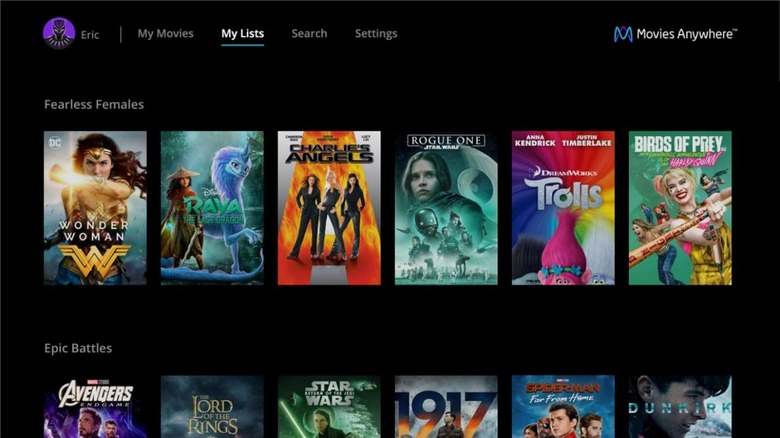780x438 pixels.
Task: Select the Eric profile name
Action: point(90,35)
